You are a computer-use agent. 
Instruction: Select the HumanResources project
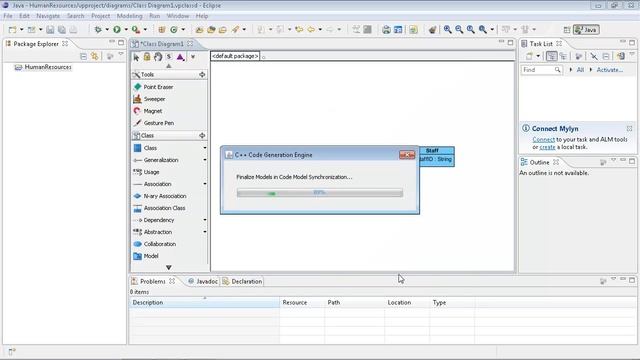click(x=43, y=67)
